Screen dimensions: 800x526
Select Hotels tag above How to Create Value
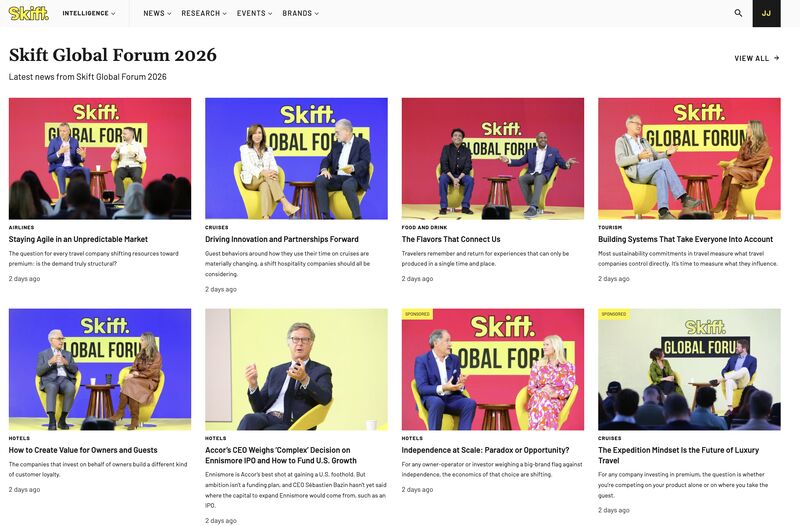click(19, 438)
